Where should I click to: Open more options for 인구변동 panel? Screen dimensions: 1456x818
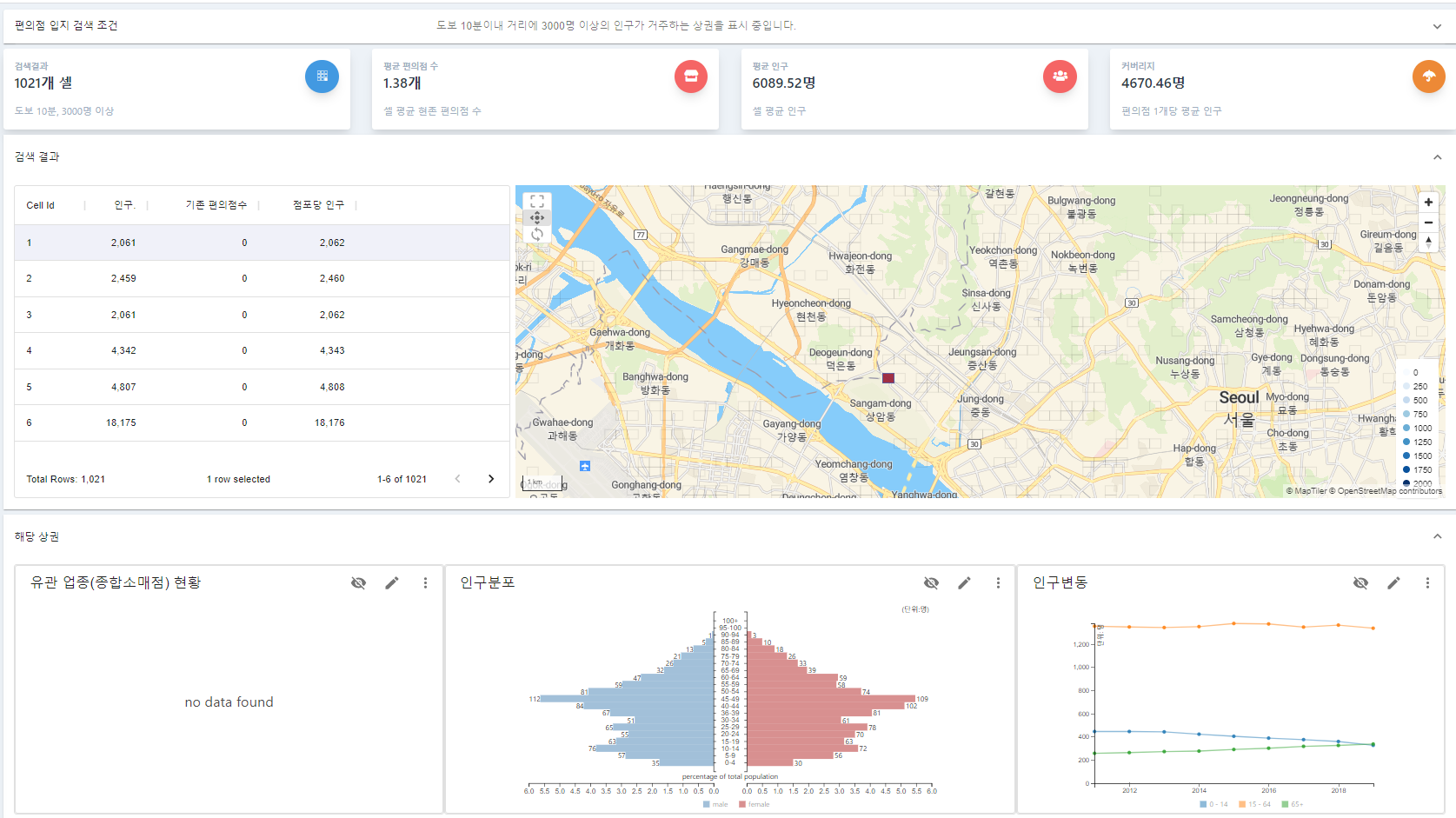click(x=1427, y=582)
